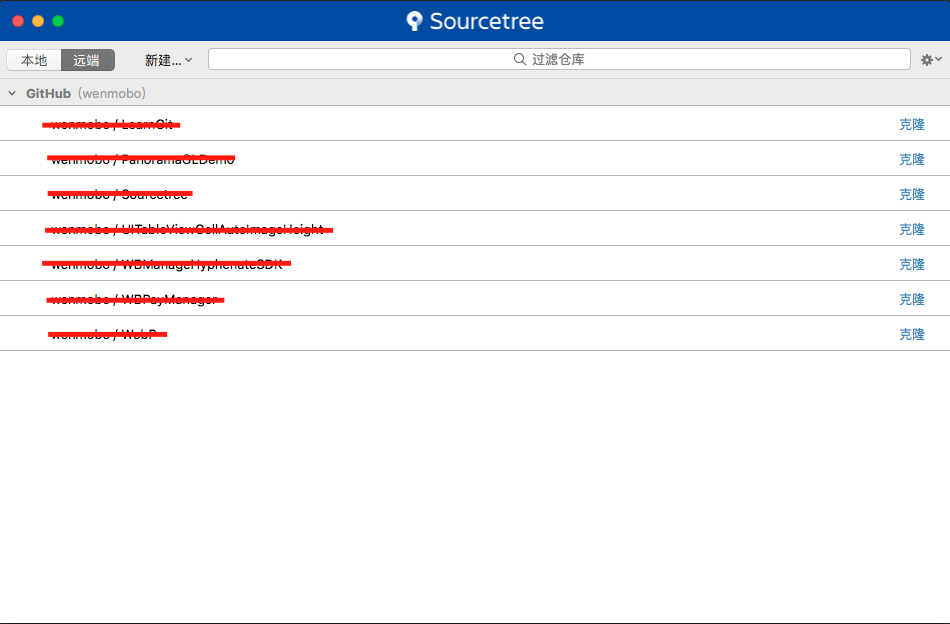This screenshot has width=950, height=624.
Task: Clone the last repository in list (WebP)
Action: [x=911, y=334]
